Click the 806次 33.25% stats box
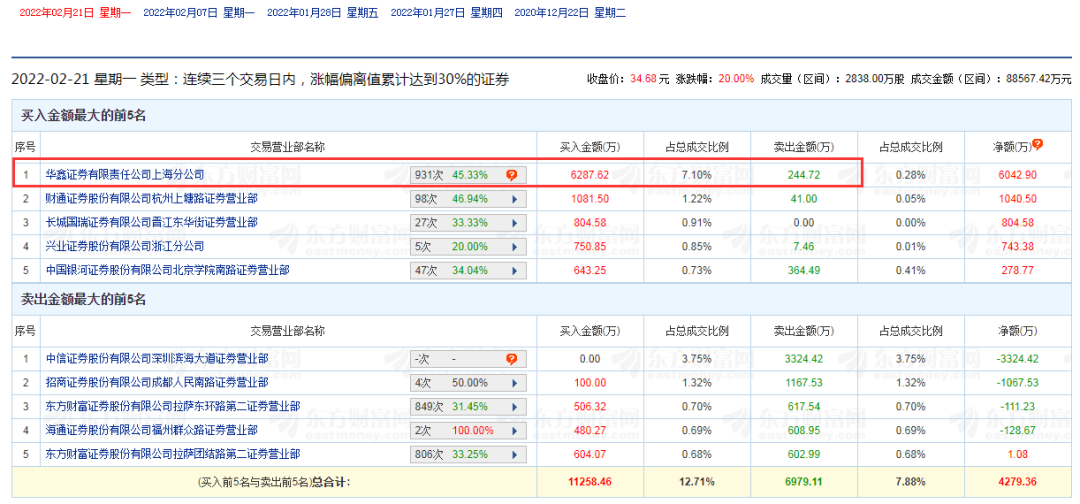This screenshot has height=504, width=1080. pyautogui.click(x=468, y=454)
